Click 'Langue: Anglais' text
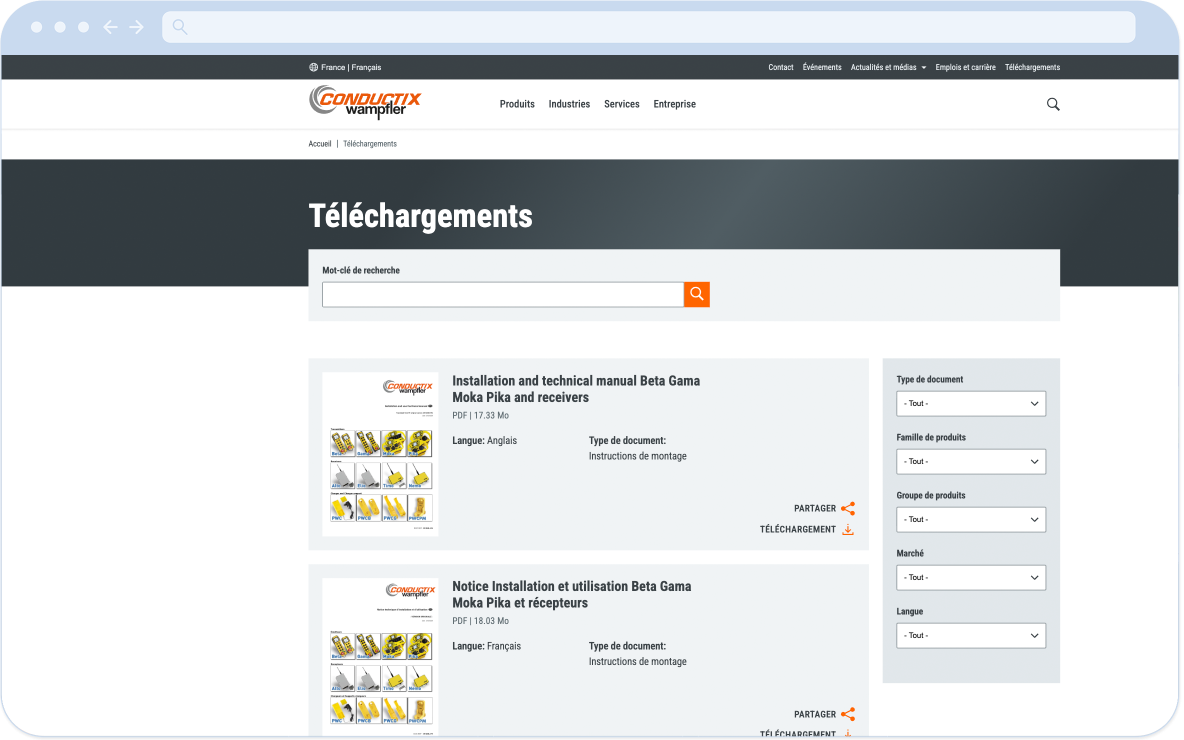 pyautogui.click(x=485, y=440)
